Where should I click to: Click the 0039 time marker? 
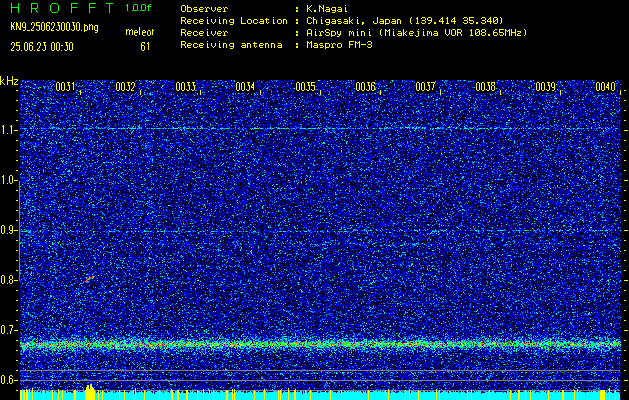(x=546, y=87)
